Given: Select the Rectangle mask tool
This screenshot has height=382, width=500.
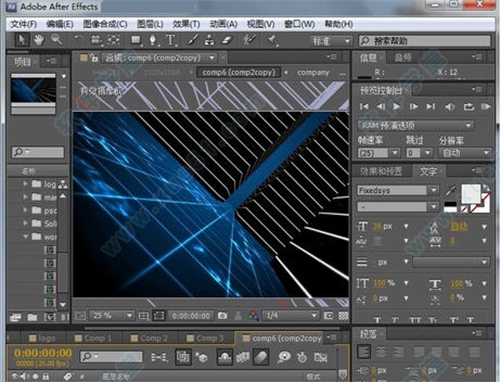Looking at the screenshot, I should tap(136, 40).
